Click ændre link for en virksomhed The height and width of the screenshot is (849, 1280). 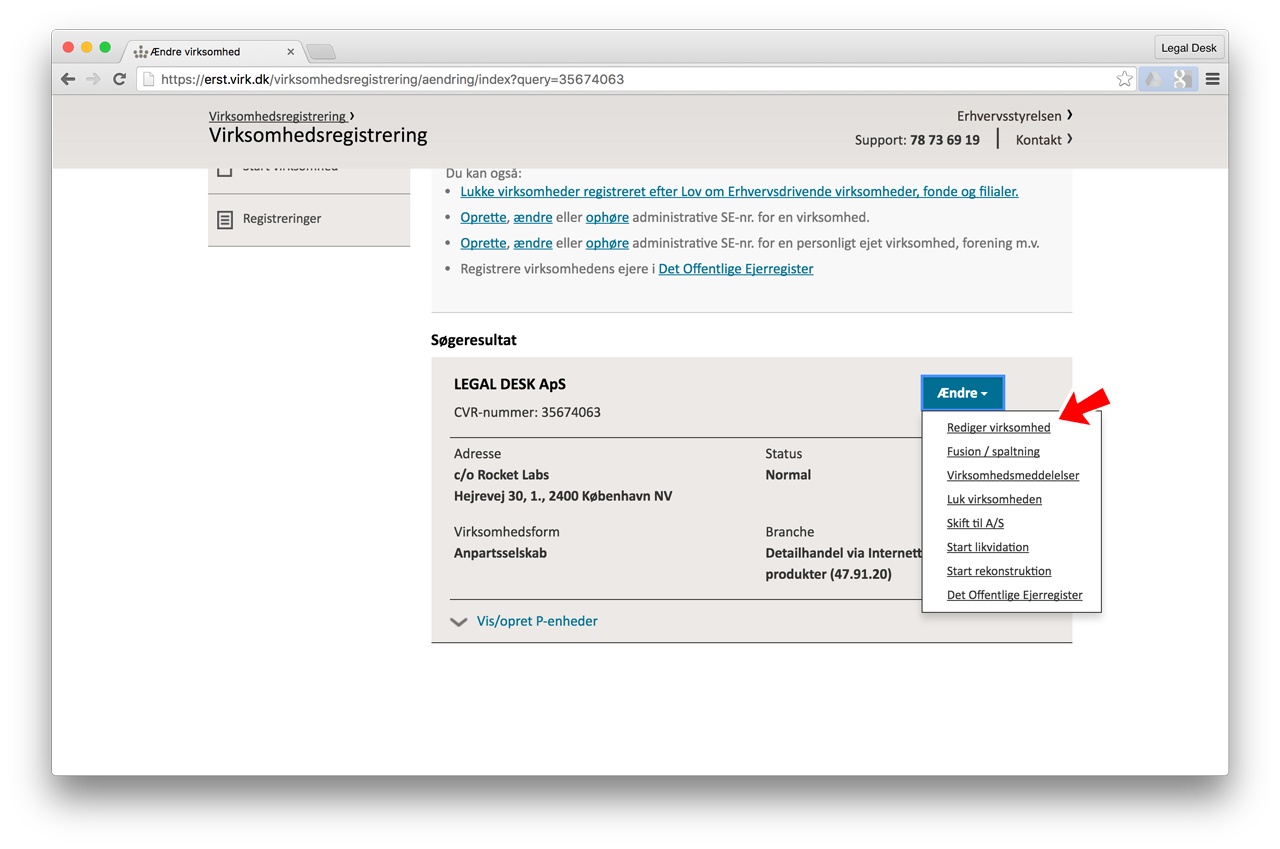click(x=533, y=217)
